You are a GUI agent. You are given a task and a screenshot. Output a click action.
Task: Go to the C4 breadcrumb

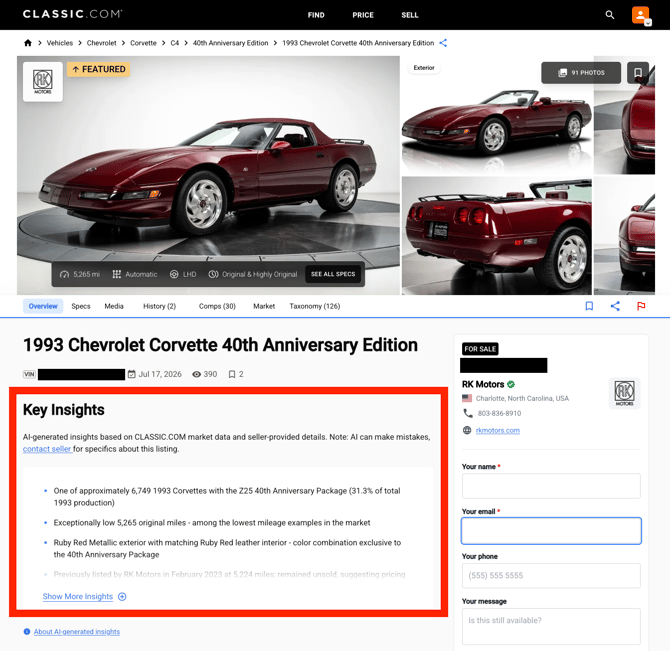[x=175, y=43]
